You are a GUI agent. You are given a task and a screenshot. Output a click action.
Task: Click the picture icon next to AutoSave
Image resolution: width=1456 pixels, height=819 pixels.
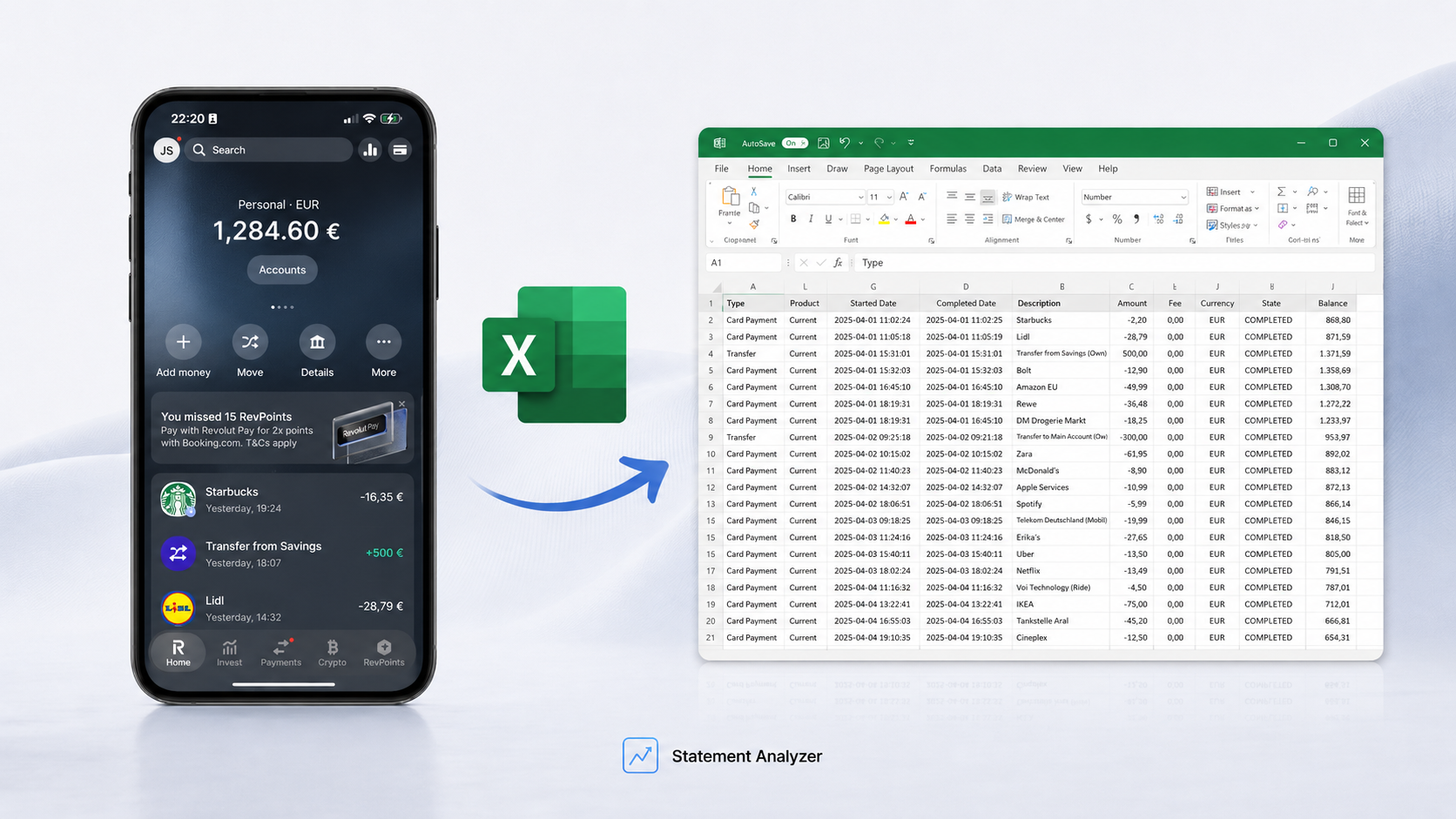[823, 143]
